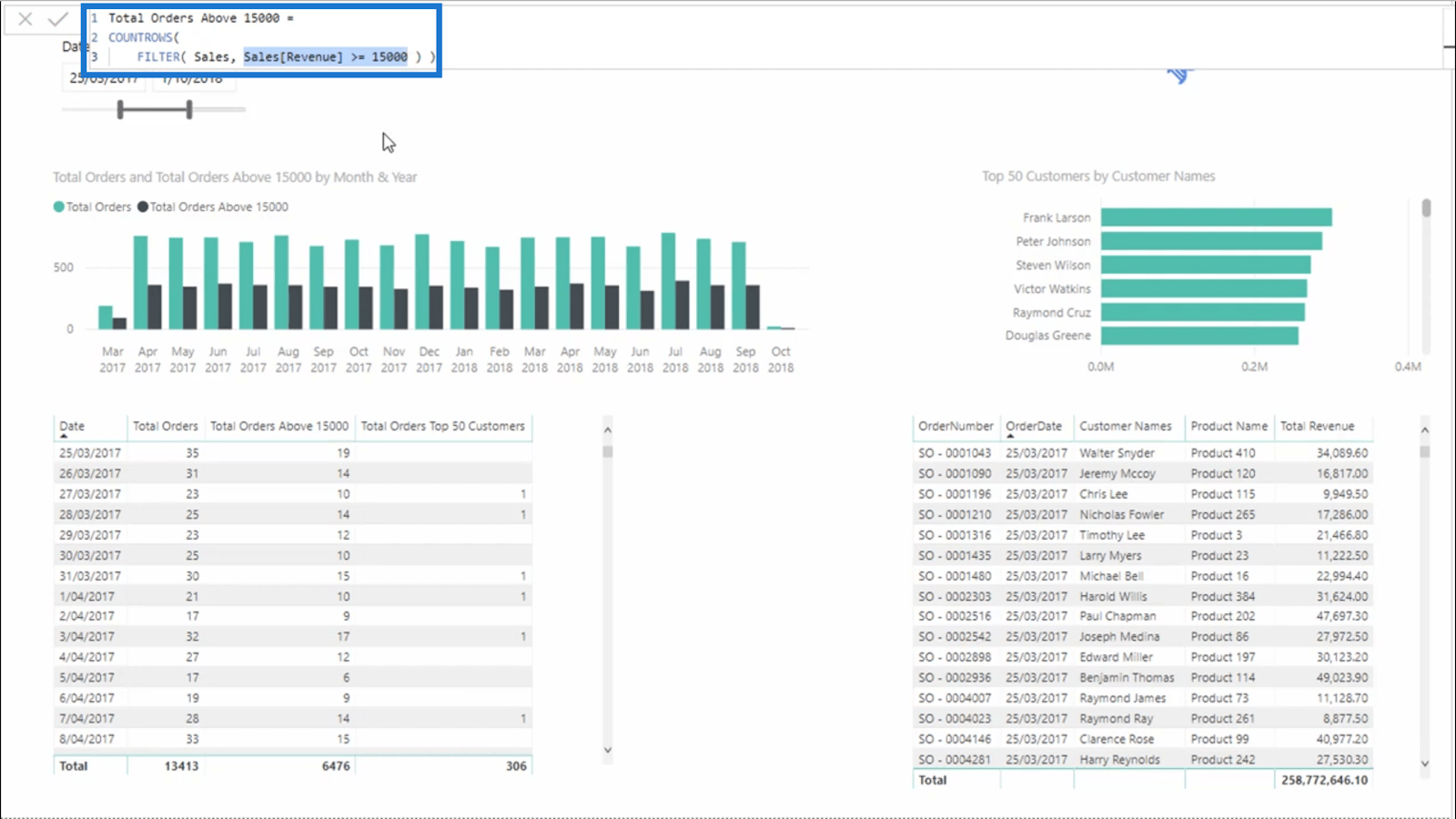Click FILTER keyword in formula editor

coord(158,56)
